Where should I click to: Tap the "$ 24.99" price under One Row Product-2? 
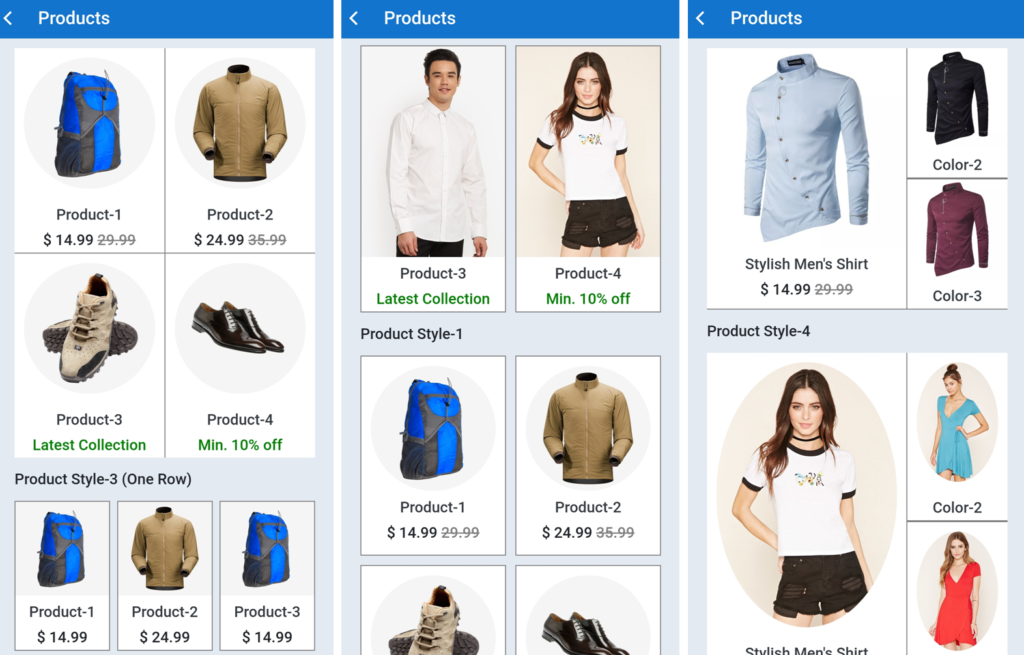165,637
